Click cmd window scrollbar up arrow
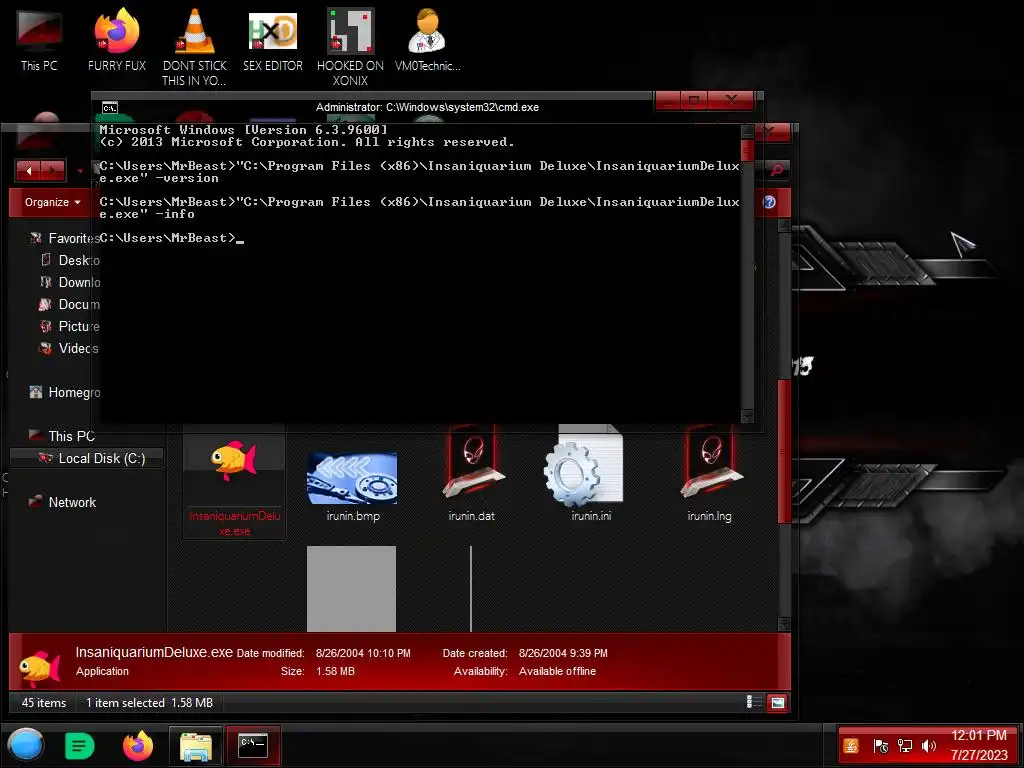 coord(748,131)
